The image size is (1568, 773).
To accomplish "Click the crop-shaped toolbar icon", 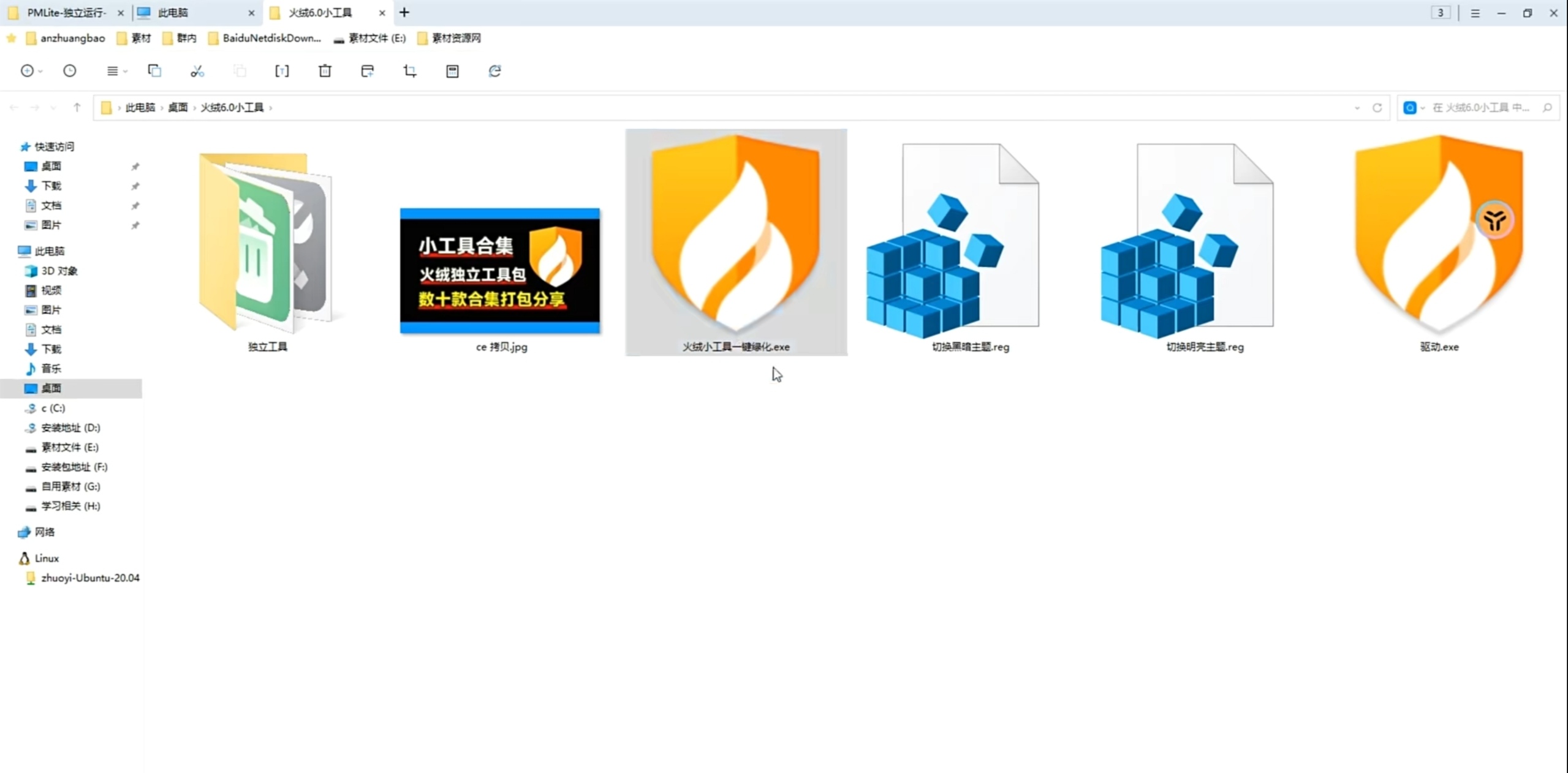I will tap(410, 71).
